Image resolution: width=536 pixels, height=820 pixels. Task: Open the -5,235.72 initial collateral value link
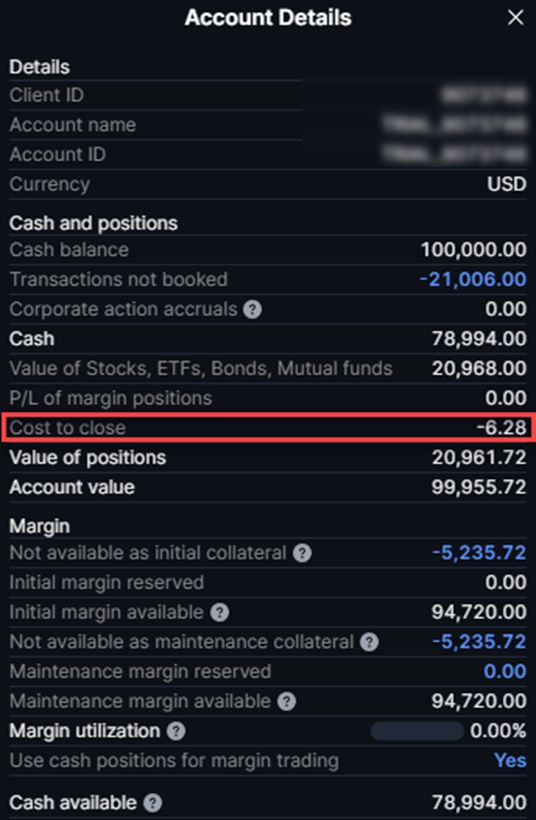tap(479, 553)
